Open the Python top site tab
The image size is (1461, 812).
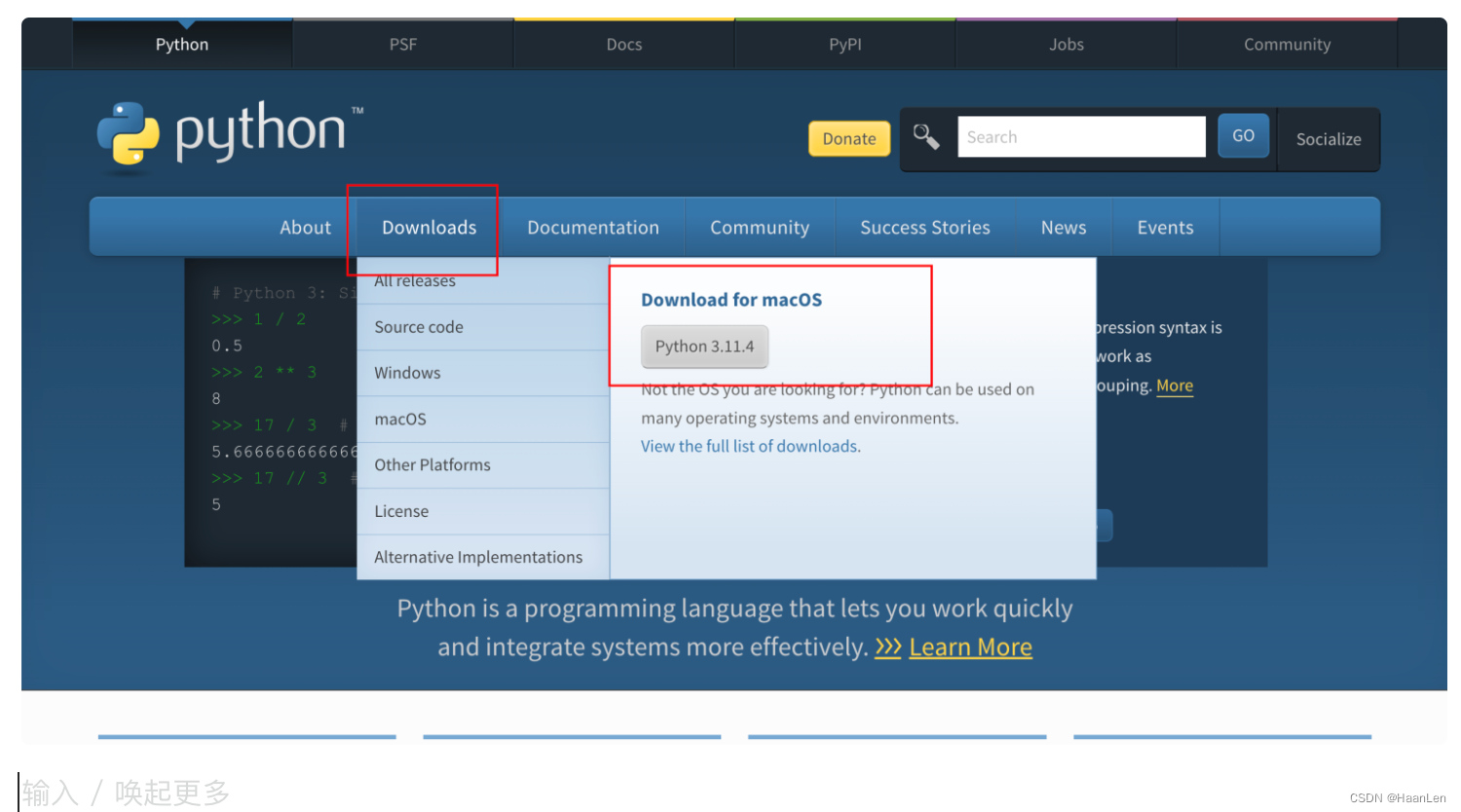pos(182,44)
